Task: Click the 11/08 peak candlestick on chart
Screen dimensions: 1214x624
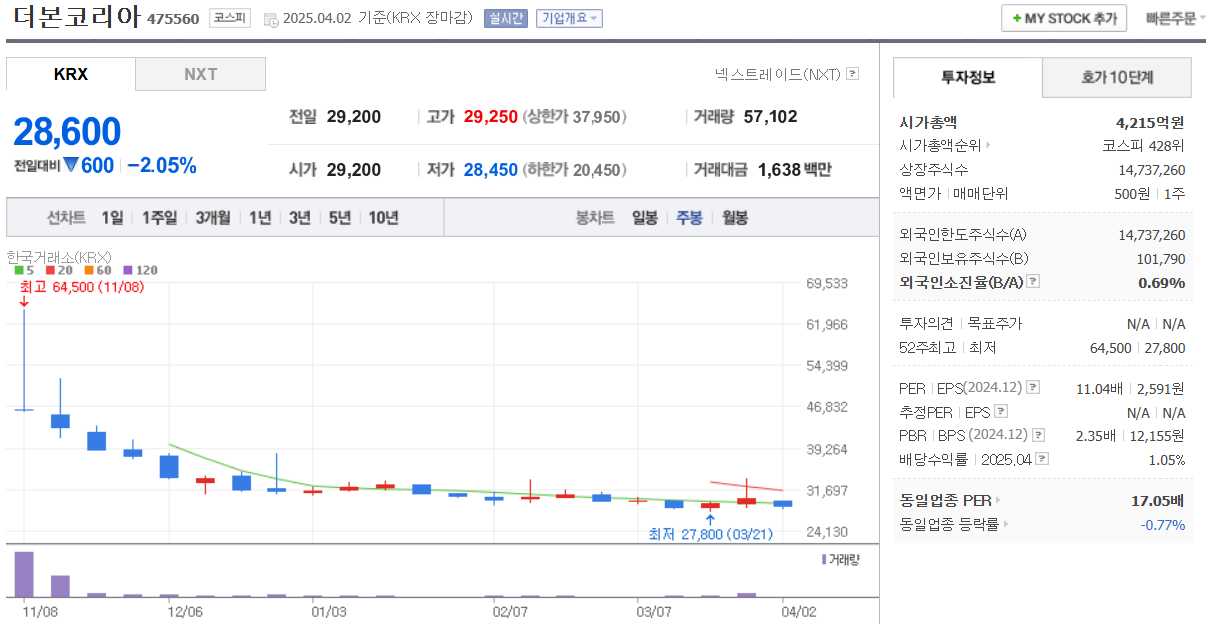Action: 24,360
